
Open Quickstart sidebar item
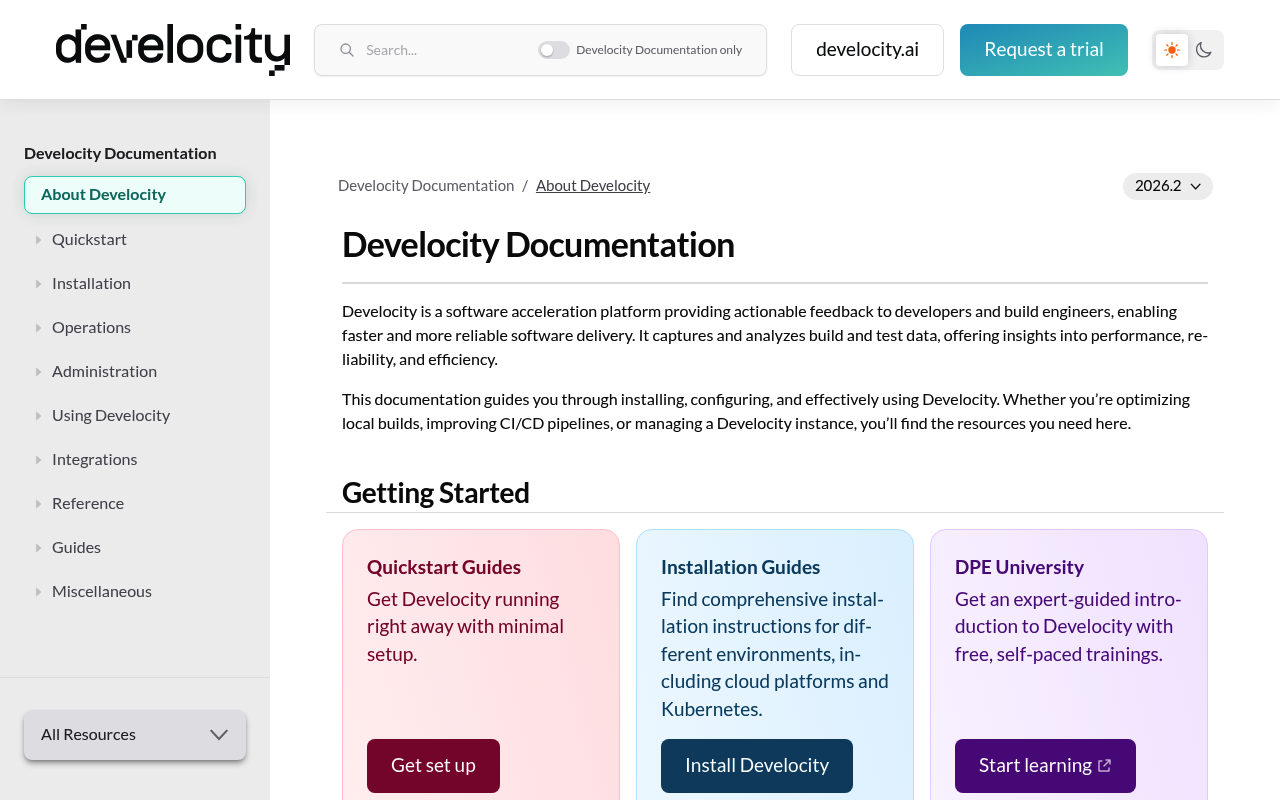(89, 239)
